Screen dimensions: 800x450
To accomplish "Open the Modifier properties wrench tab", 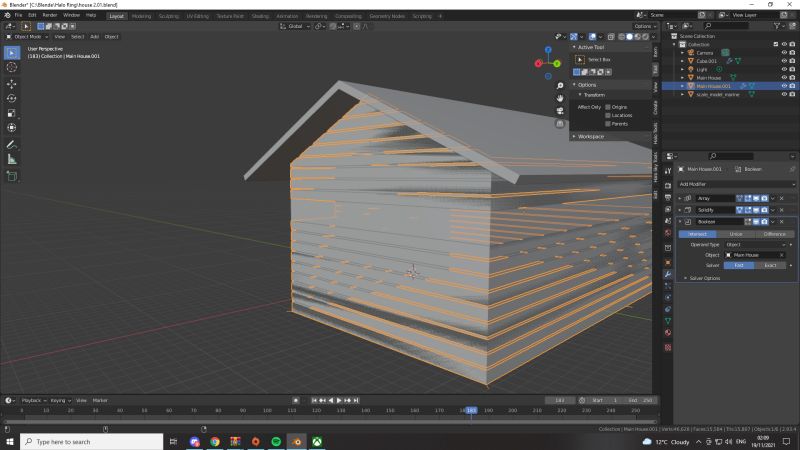I will pyautogui.click(x=668, y=274).
